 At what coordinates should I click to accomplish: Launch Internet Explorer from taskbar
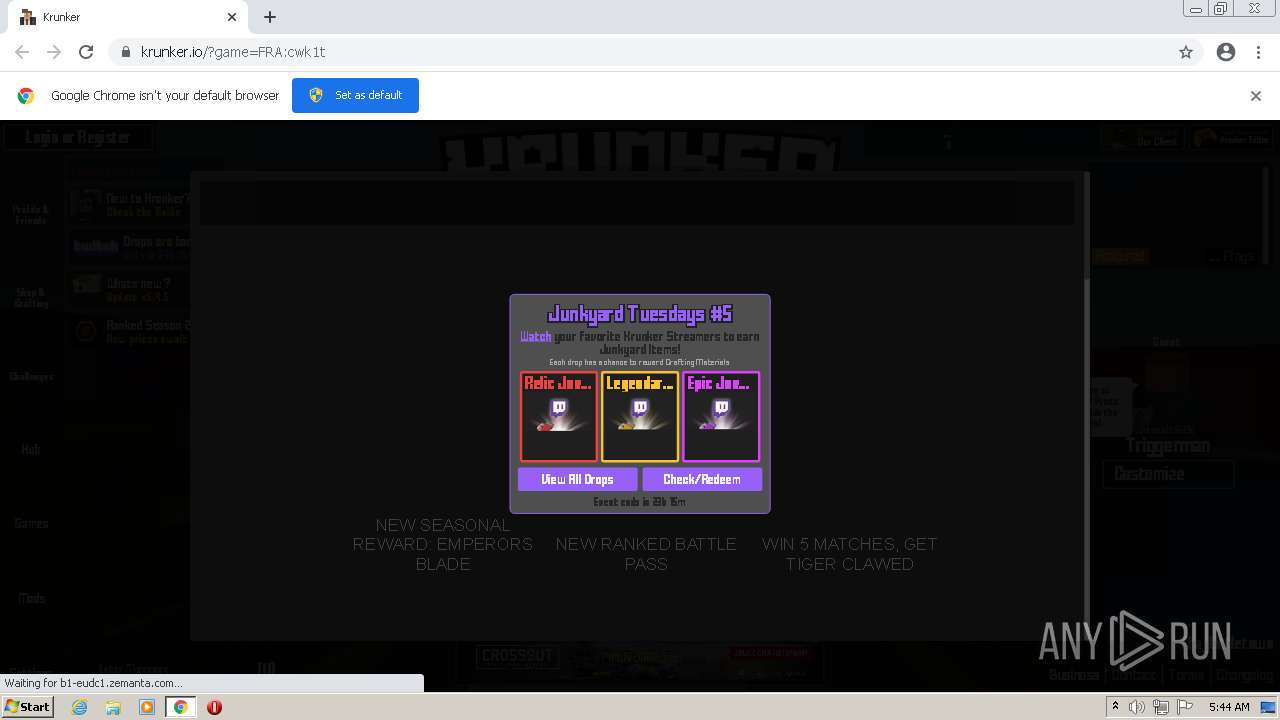[x=79, y=707]
